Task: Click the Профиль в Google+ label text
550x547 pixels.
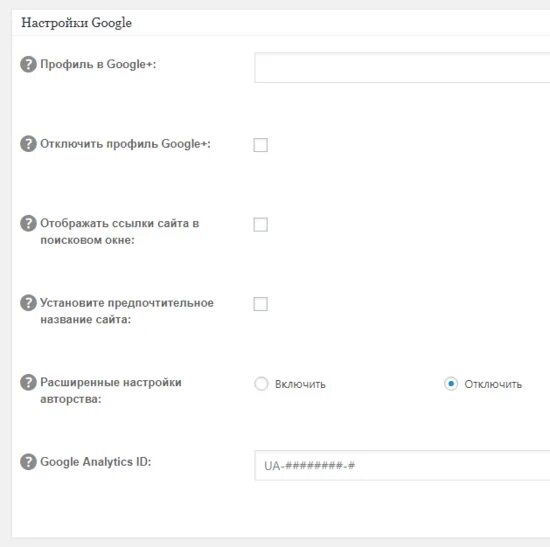Action: [98, 64]
